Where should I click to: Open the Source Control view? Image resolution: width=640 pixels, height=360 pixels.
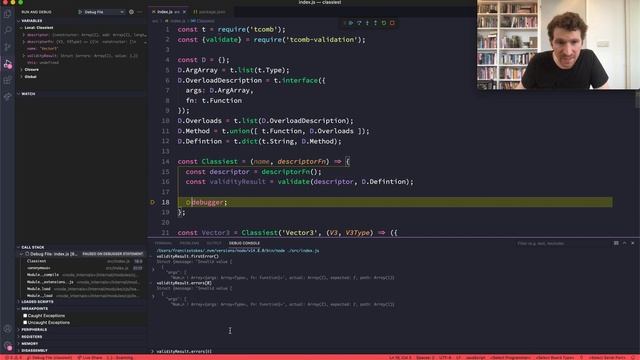tap(7, 47)
